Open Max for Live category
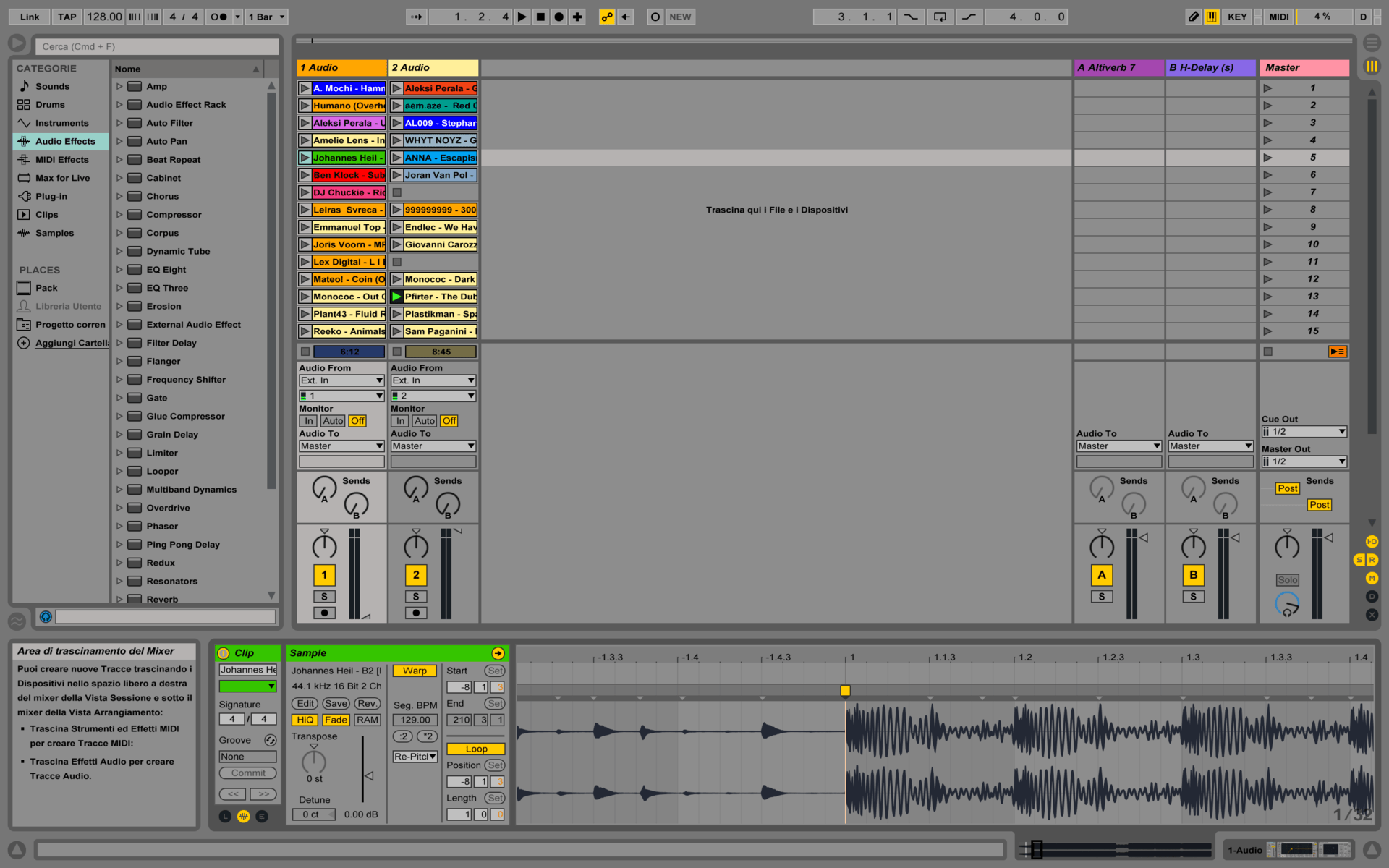Screen dimensions: 1389x868 [x=62, y=178]
